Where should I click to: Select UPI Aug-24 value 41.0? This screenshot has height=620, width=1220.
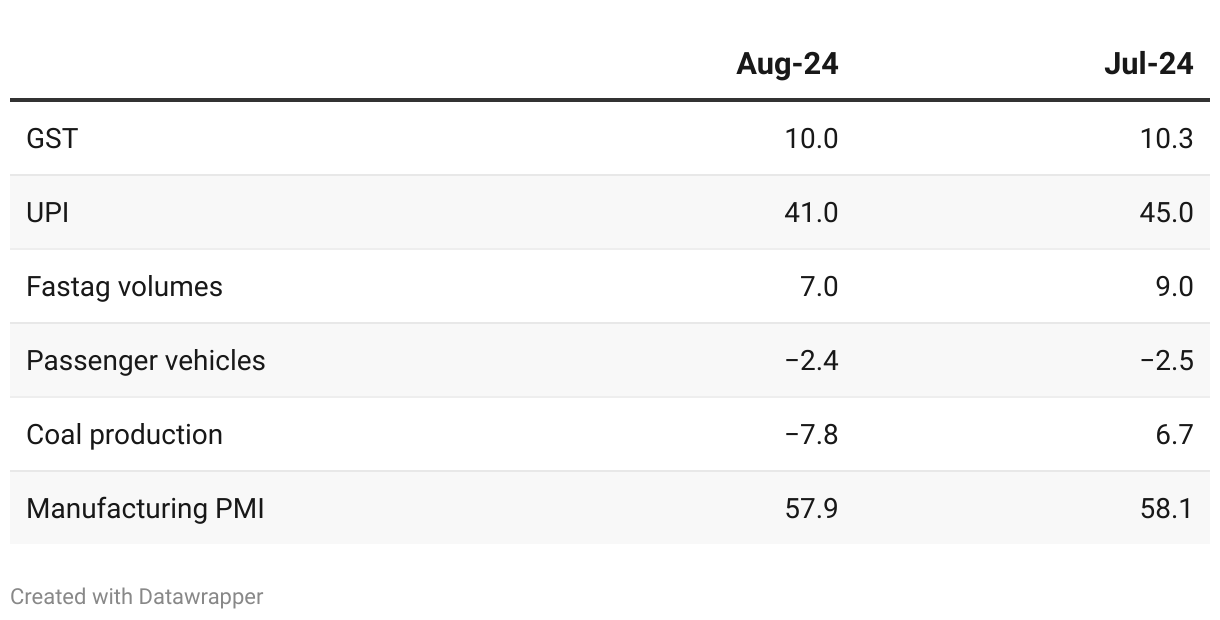pyautogui.click(x=811, y=213)
